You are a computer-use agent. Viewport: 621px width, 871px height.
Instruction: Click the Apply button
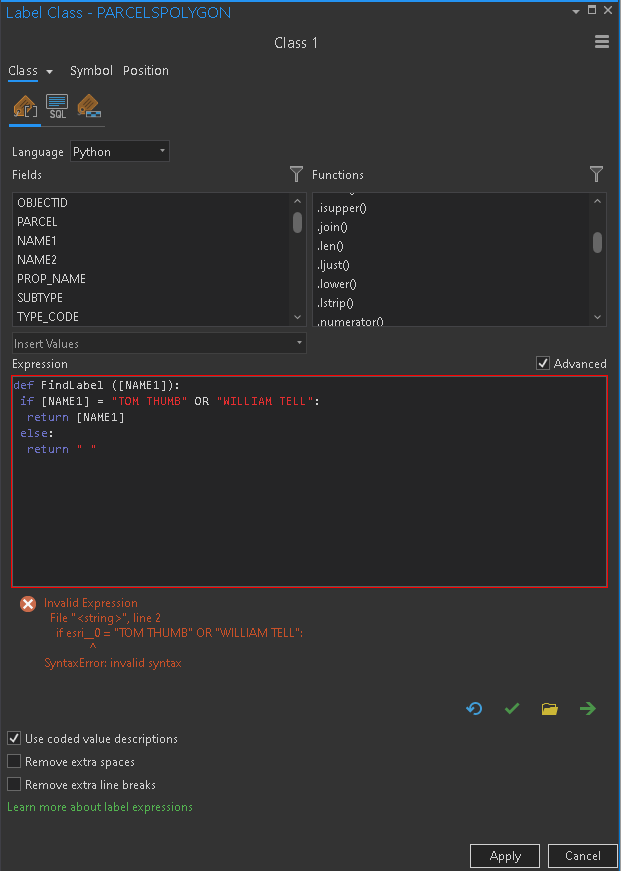(505, 855)
